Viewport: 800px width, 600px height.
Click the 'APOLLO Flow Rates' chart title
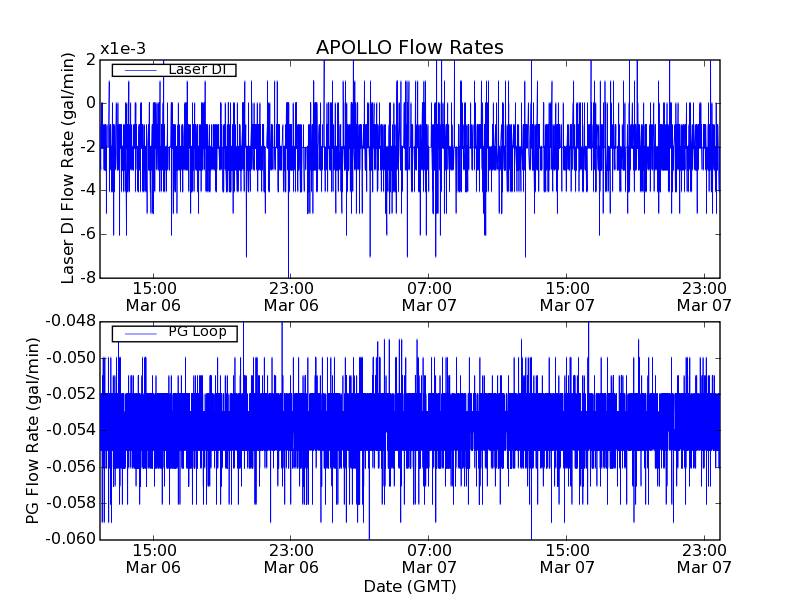[410, 47]
